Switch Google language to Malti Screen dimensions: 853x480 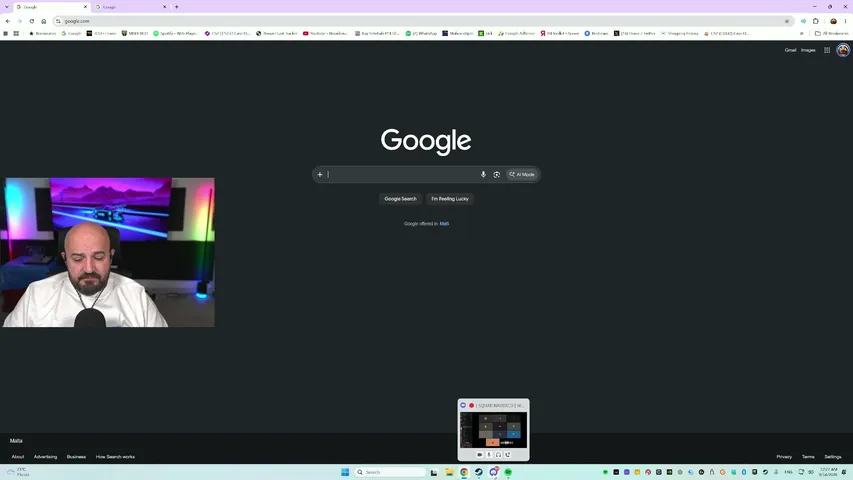(x=444, y=224)
